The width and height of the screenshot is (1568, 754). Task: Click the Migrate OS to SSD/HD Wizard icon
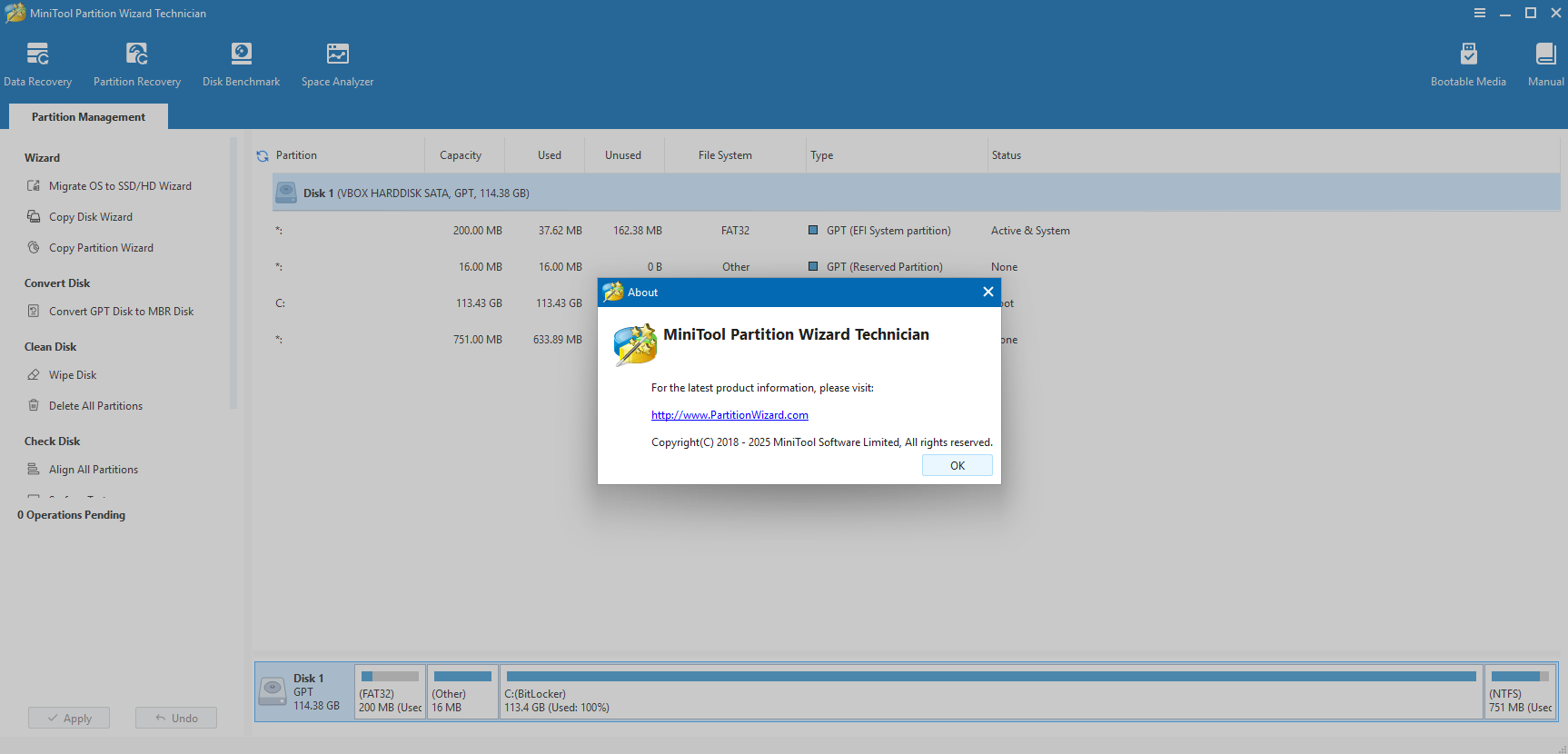click(x=34, y=185)
